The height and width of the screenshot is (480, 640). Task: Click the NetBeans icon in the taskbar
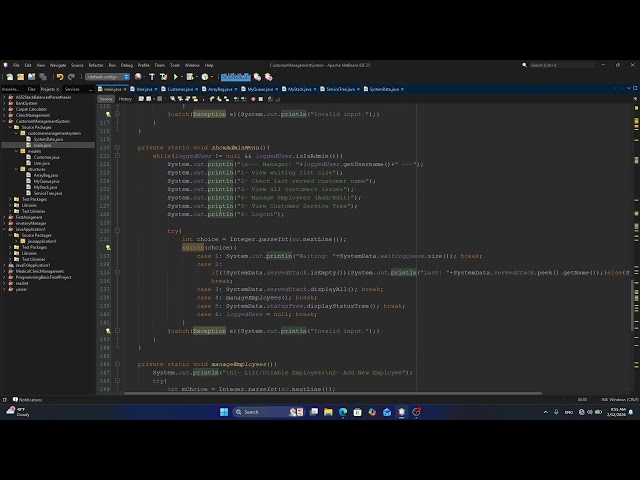[402, 412]
